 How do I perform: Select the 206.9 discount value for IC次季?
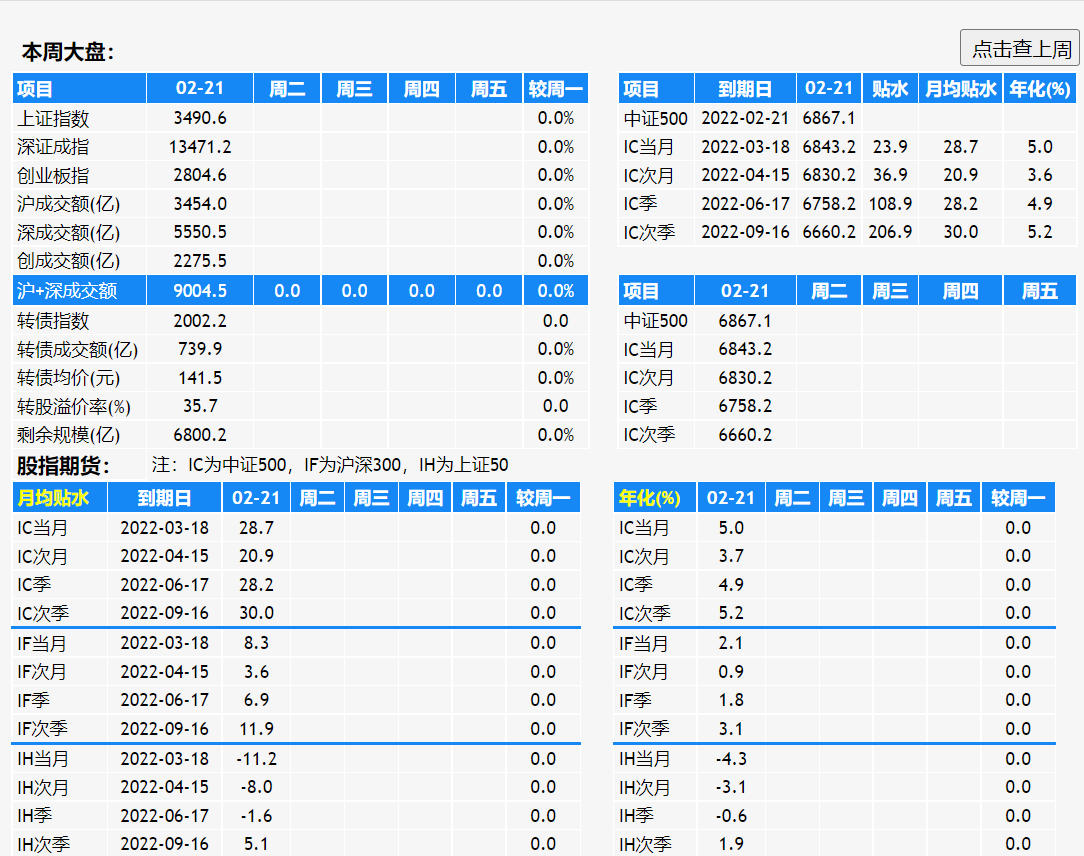[x=890, y=232]
